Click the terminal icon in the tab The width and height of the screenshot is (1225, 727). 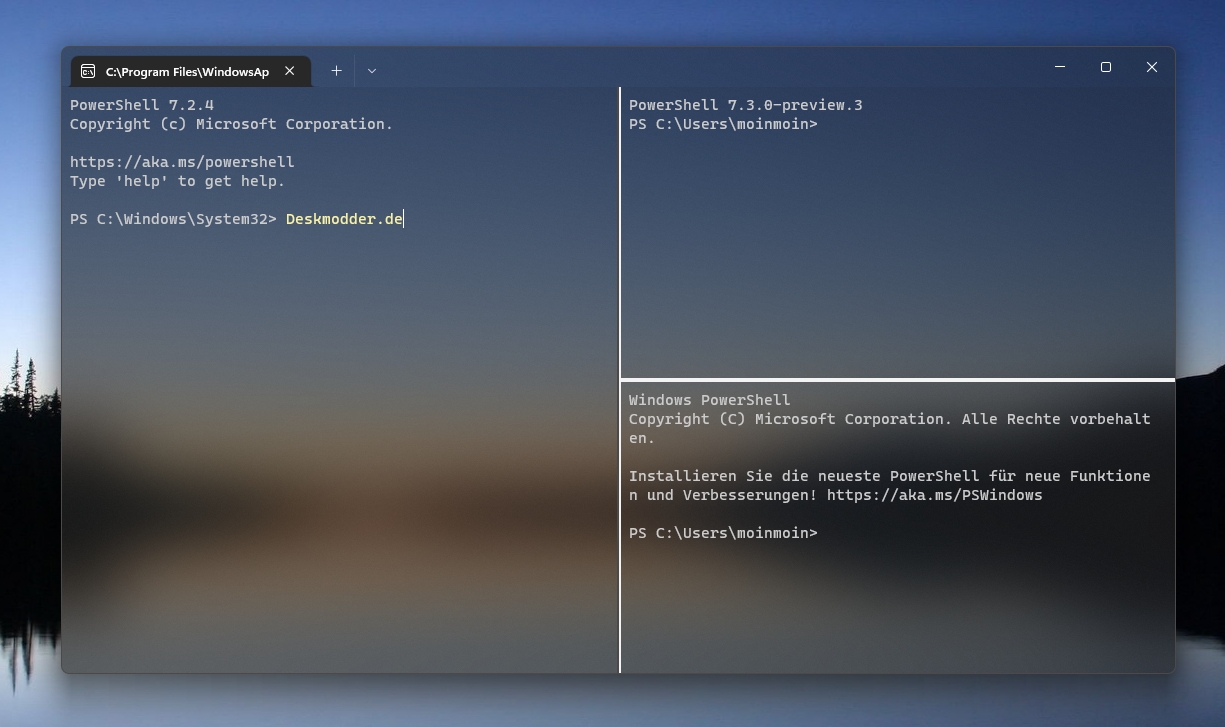click(x=88, y=71)
